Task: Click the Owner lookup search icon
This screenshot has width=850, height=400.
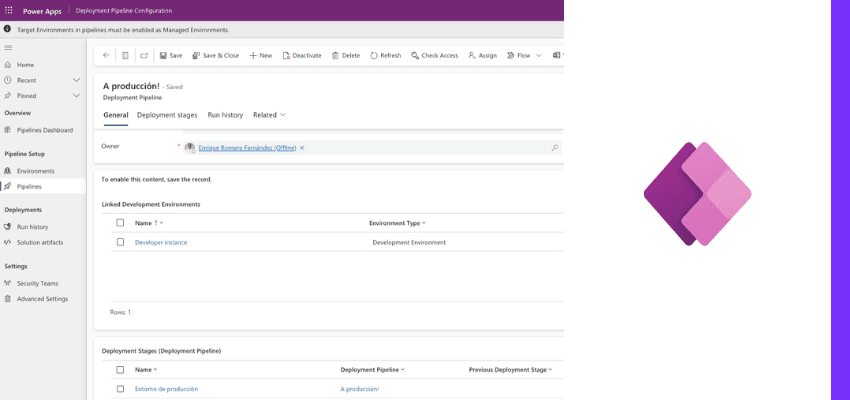Action: tap(555, 147)
